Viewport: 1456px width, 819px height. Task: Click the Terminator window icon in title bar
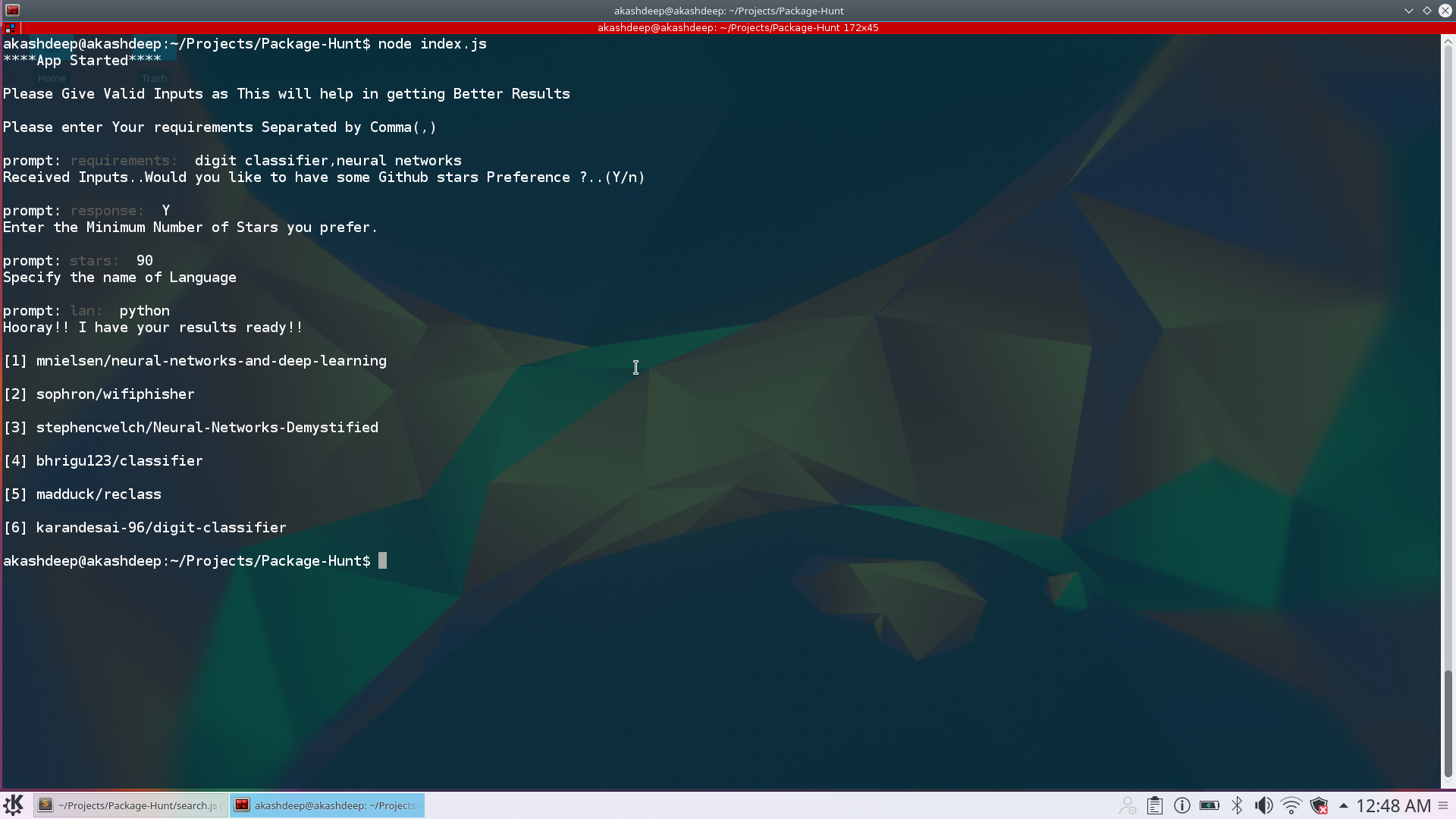tap(12, 10)
